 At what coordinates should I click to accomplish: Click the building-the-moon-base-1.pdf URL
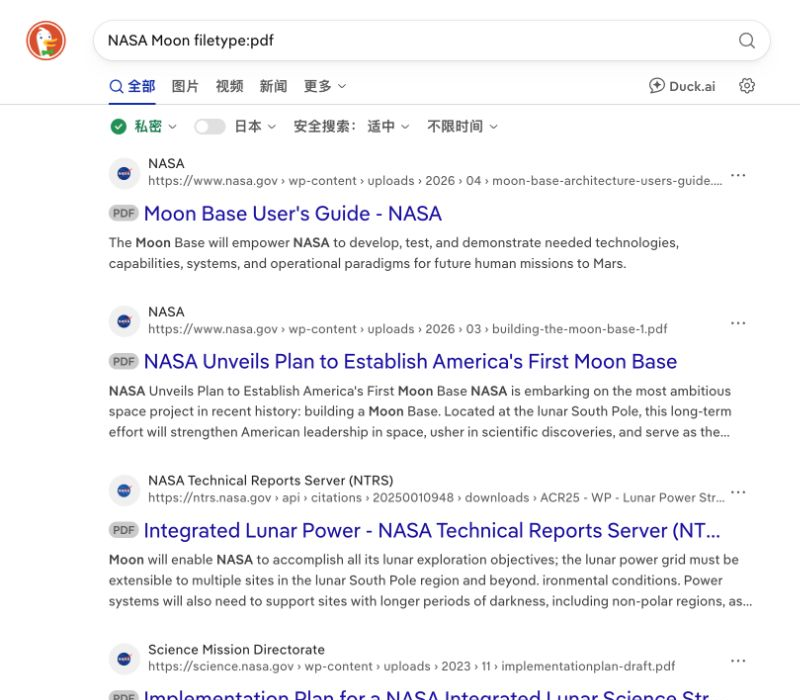click(x=408, y=329)
